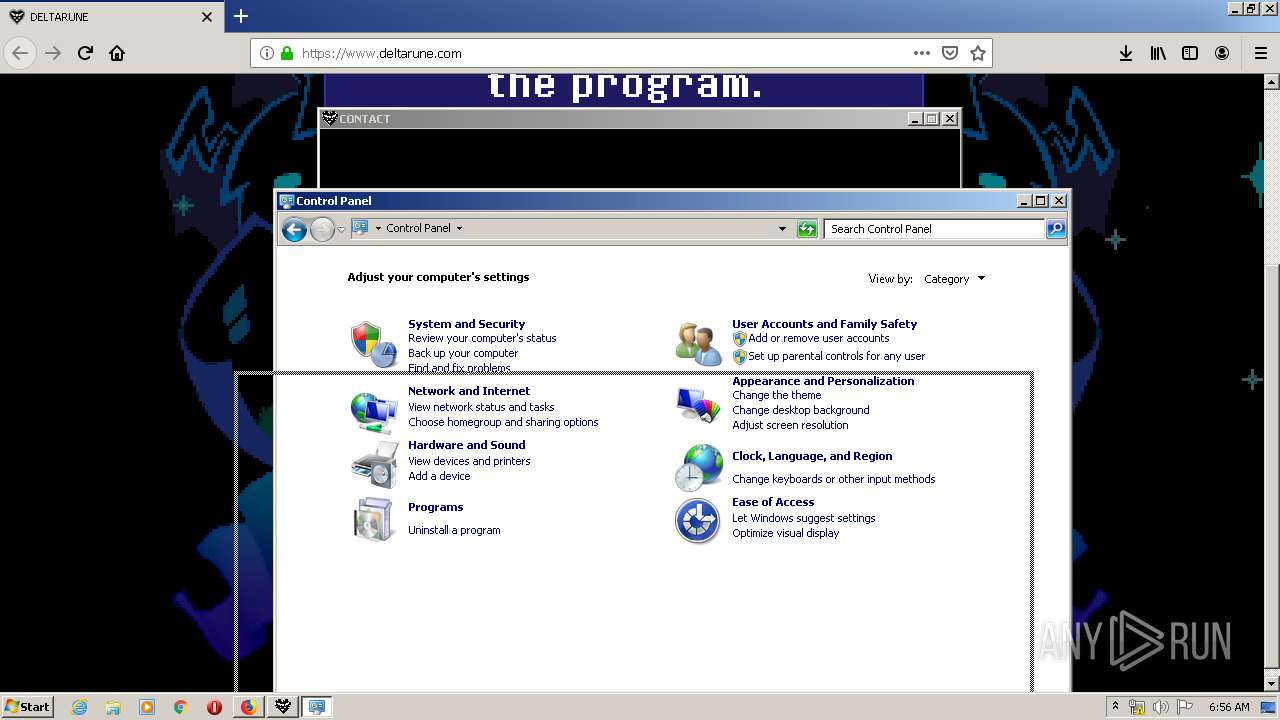Expand Control Panel address history dropdown
Screen dimensions: 1280x720
pos(782,229)
